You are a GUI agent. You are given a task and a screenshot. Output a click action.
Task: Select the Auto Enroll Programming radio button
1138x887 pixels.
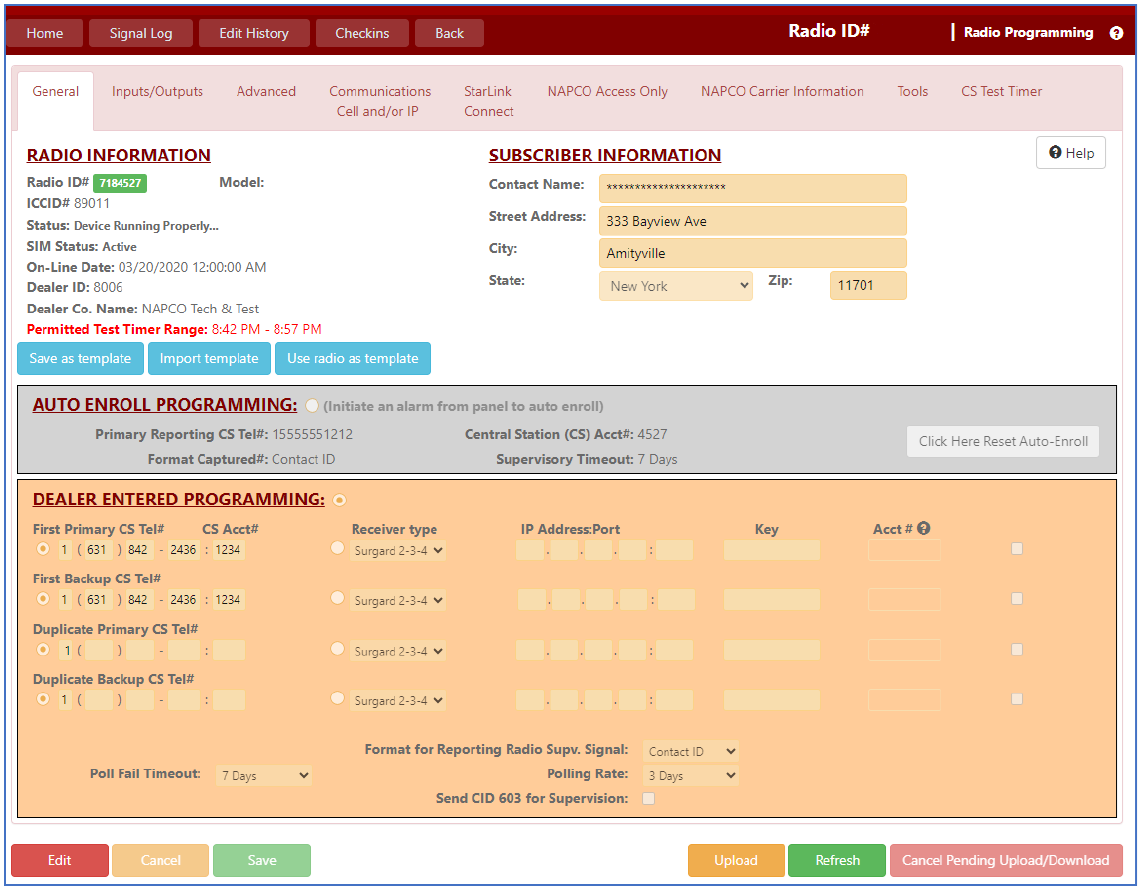pyautogui.click(x=313, y=406)
